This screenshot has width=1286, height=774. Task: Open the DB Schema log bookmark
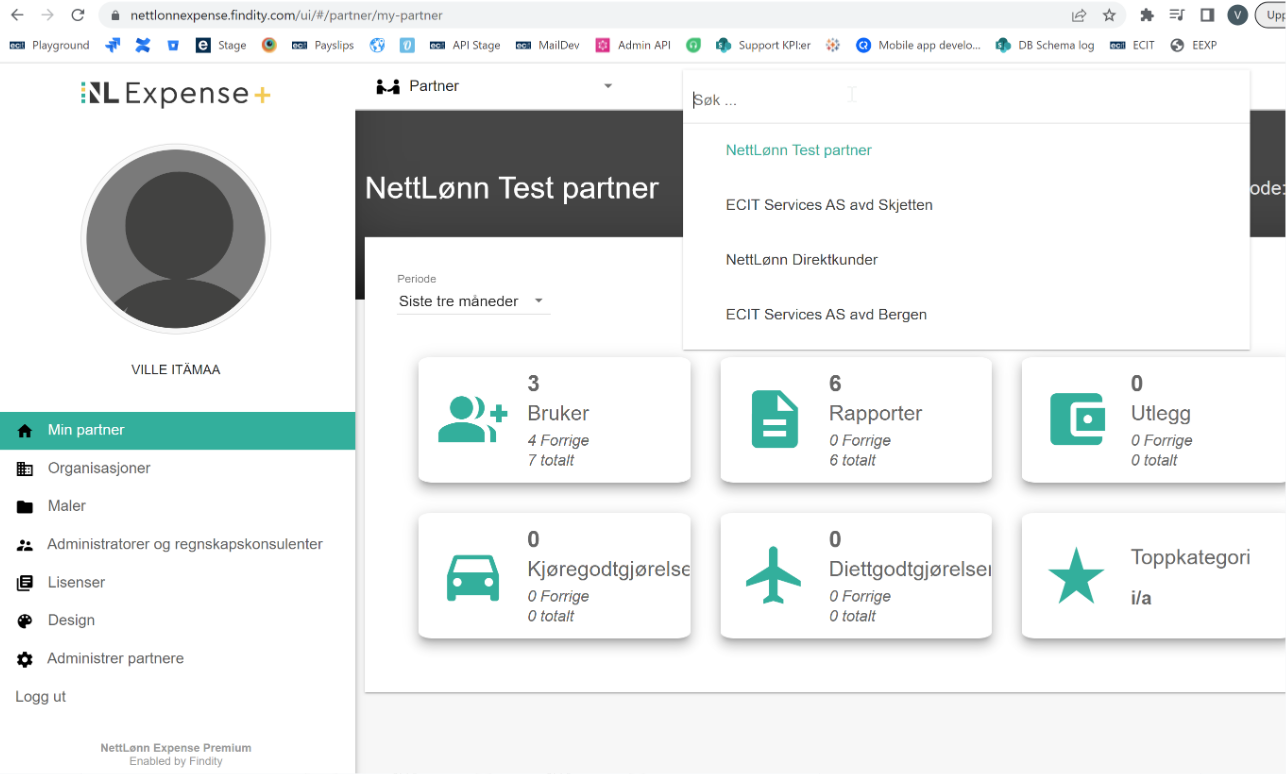point(1045,45)
